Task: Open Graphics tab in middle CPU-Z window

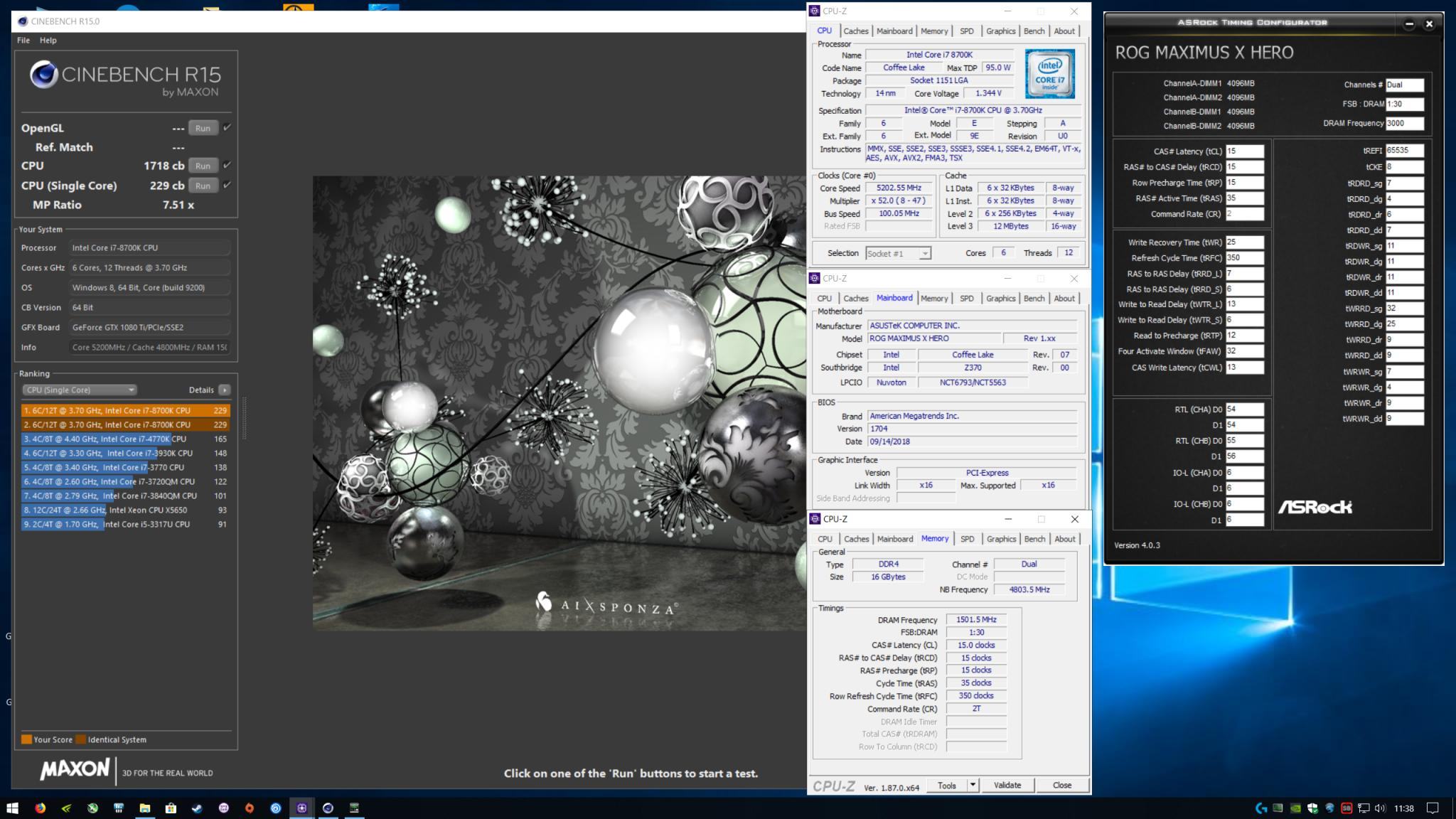Action: coord(1000,298)
